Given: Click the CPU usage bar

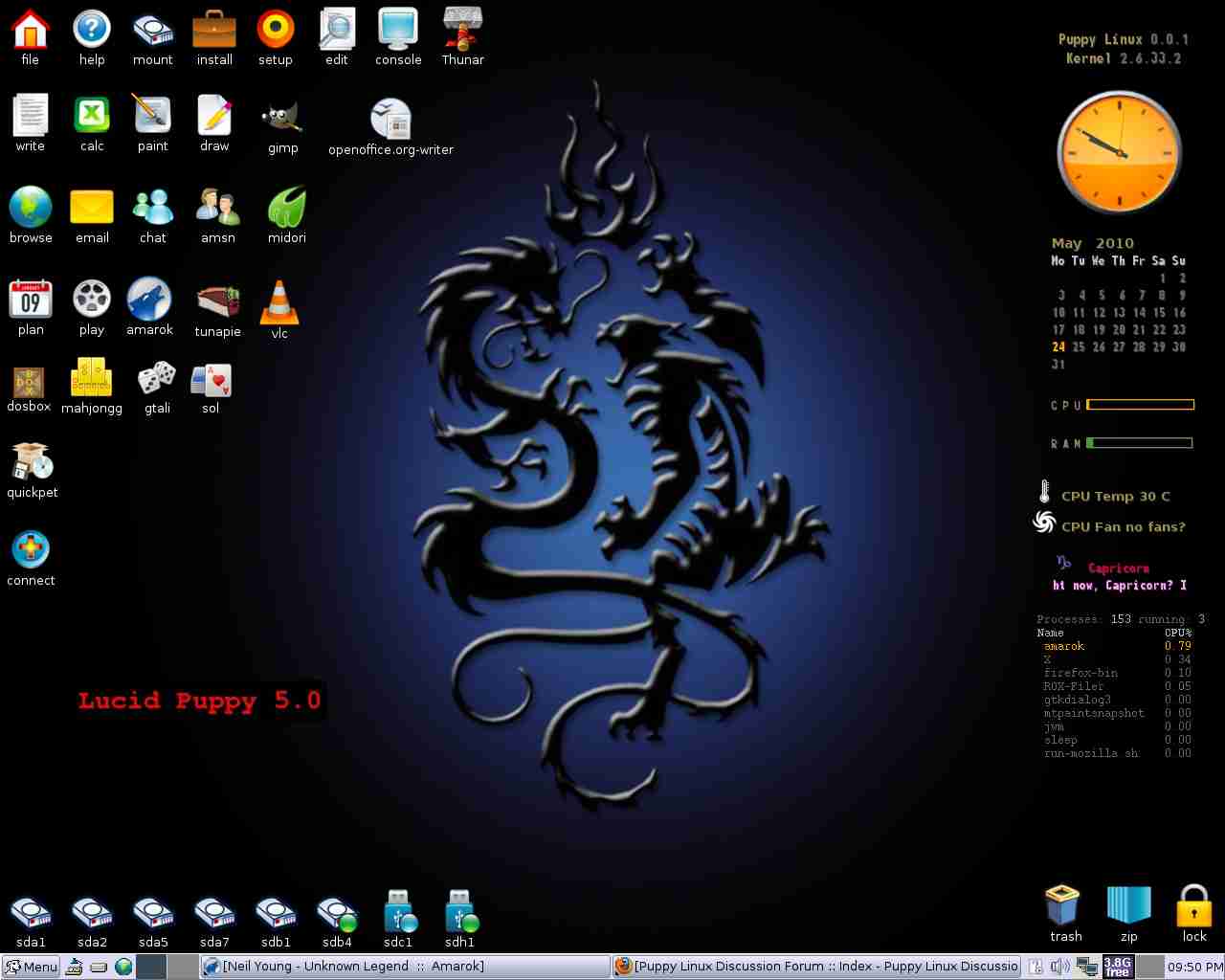Looking at the screenshot, I should pos(1140,405).
